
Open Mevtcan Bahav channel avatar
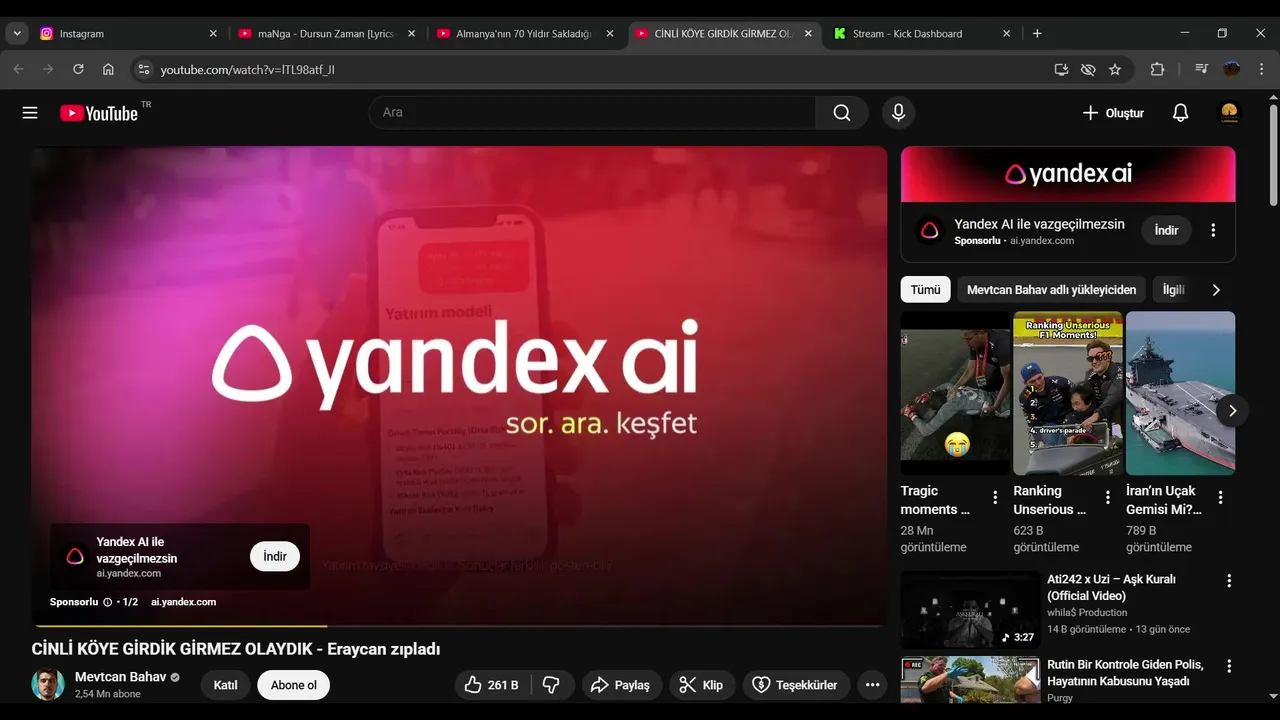pos(47,685)
